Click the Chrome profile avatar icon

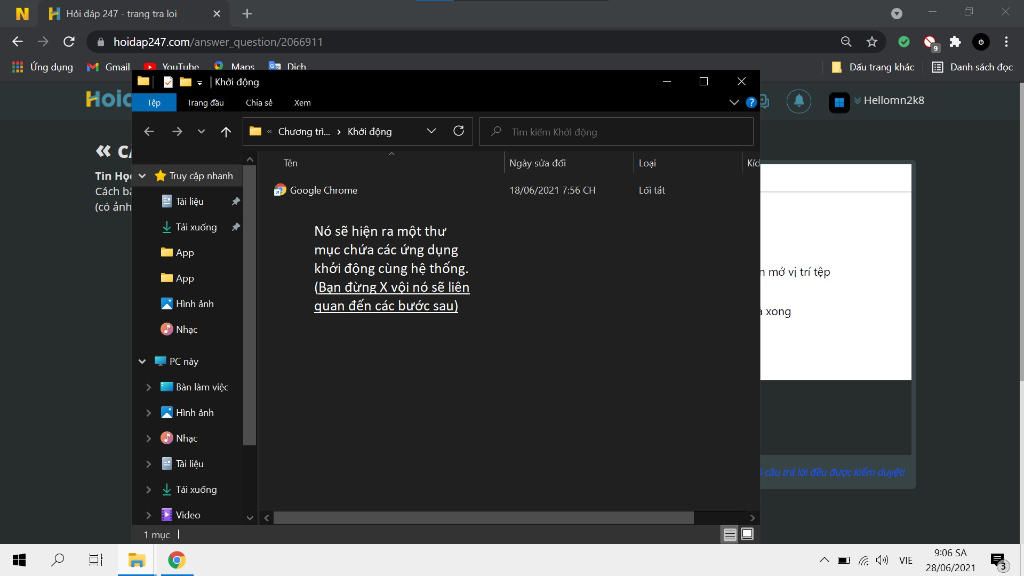(x=981, y=42)
